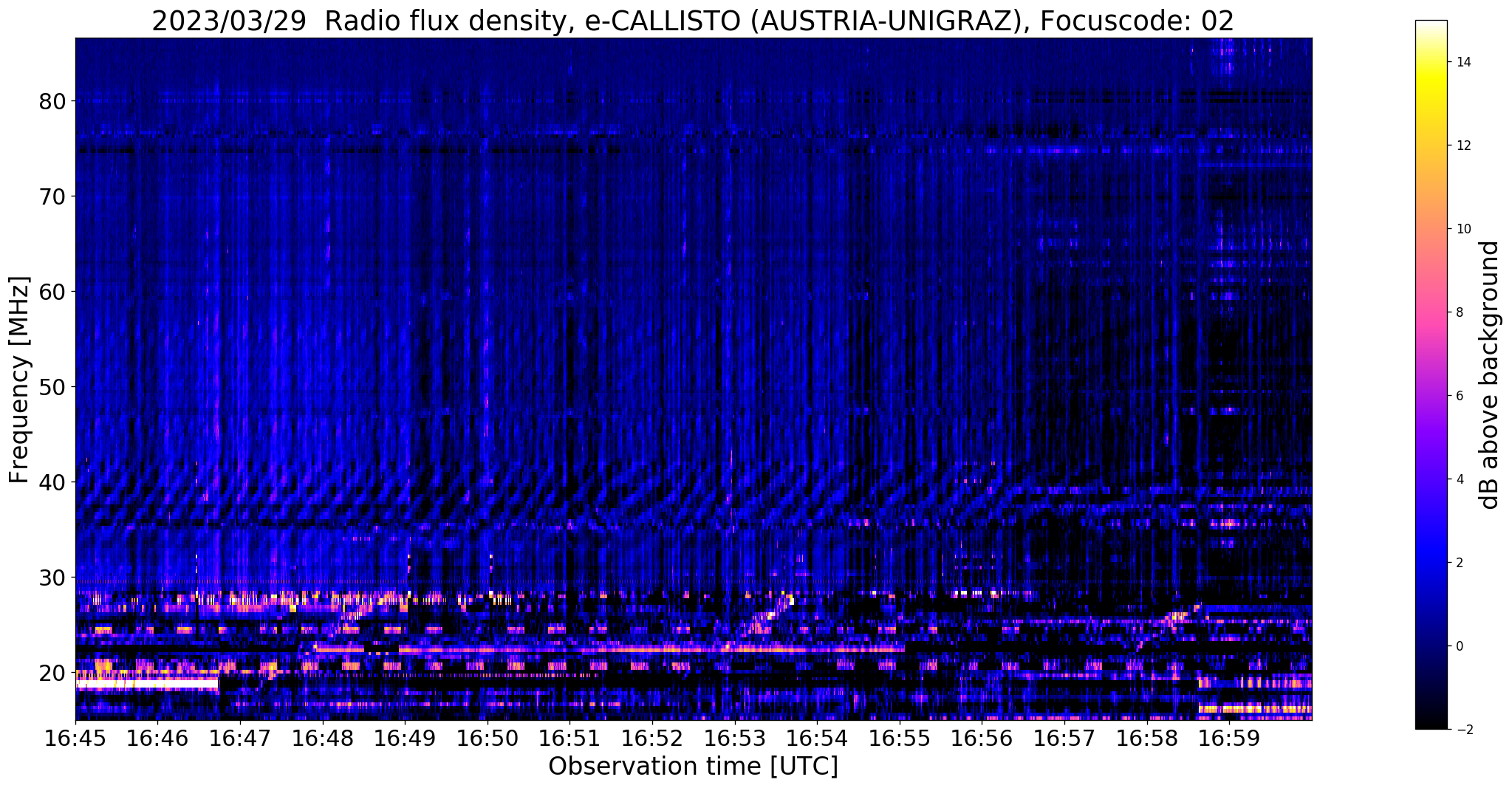The image size is (1512, 788).
Task: Click the 30 frequency tick label
Action: click(x=52, y=578)
